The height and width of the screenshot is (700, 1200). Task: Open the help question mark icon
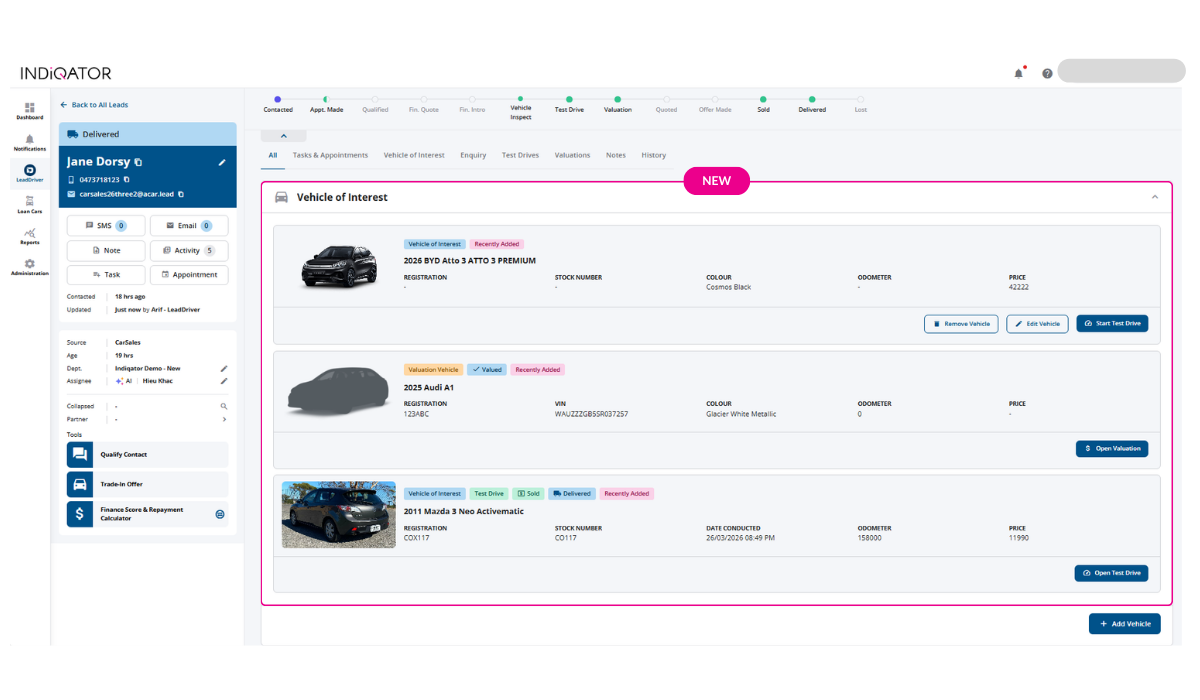[1046, 72]
